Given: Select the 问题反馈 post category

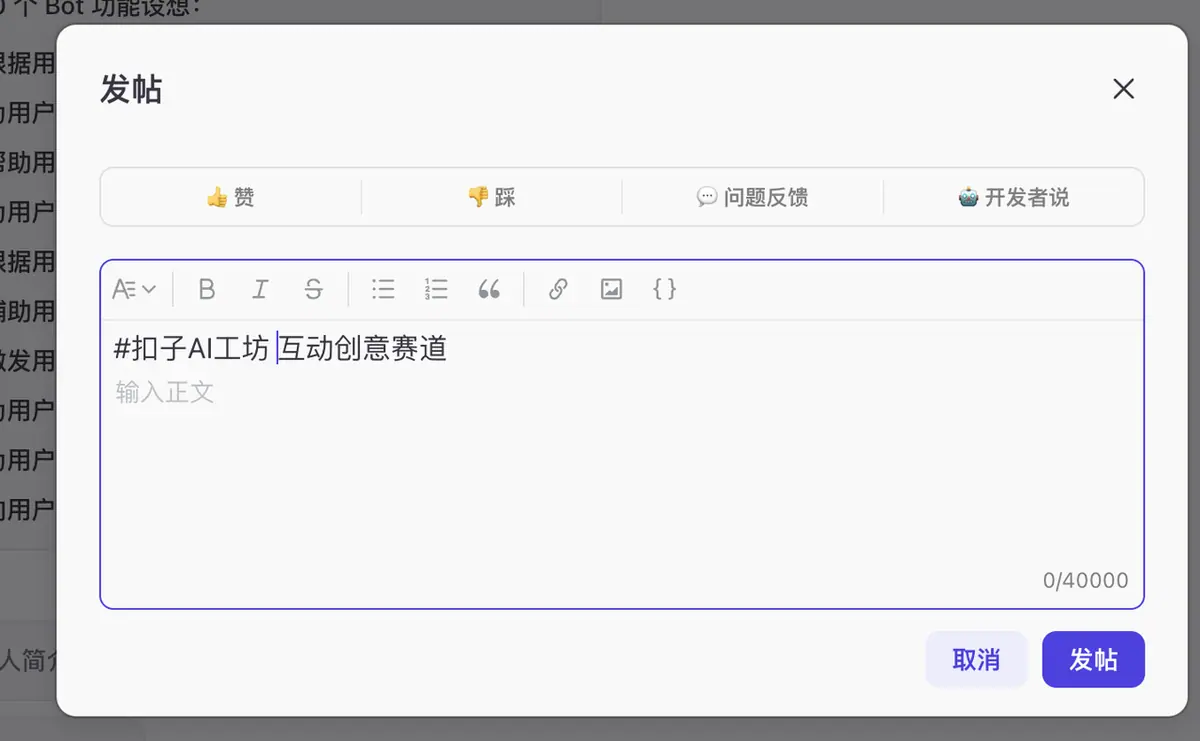Looking at the screenshot, I should [753, 197].
